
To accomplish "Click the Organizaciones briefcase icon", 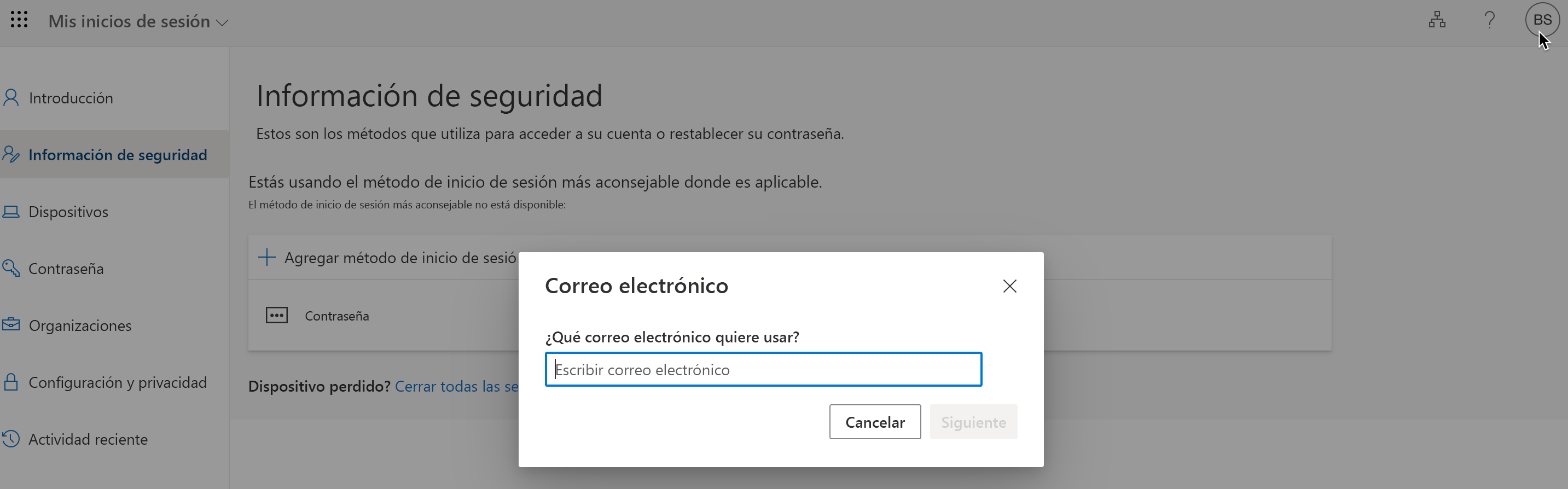I will (x=11, y=325).
